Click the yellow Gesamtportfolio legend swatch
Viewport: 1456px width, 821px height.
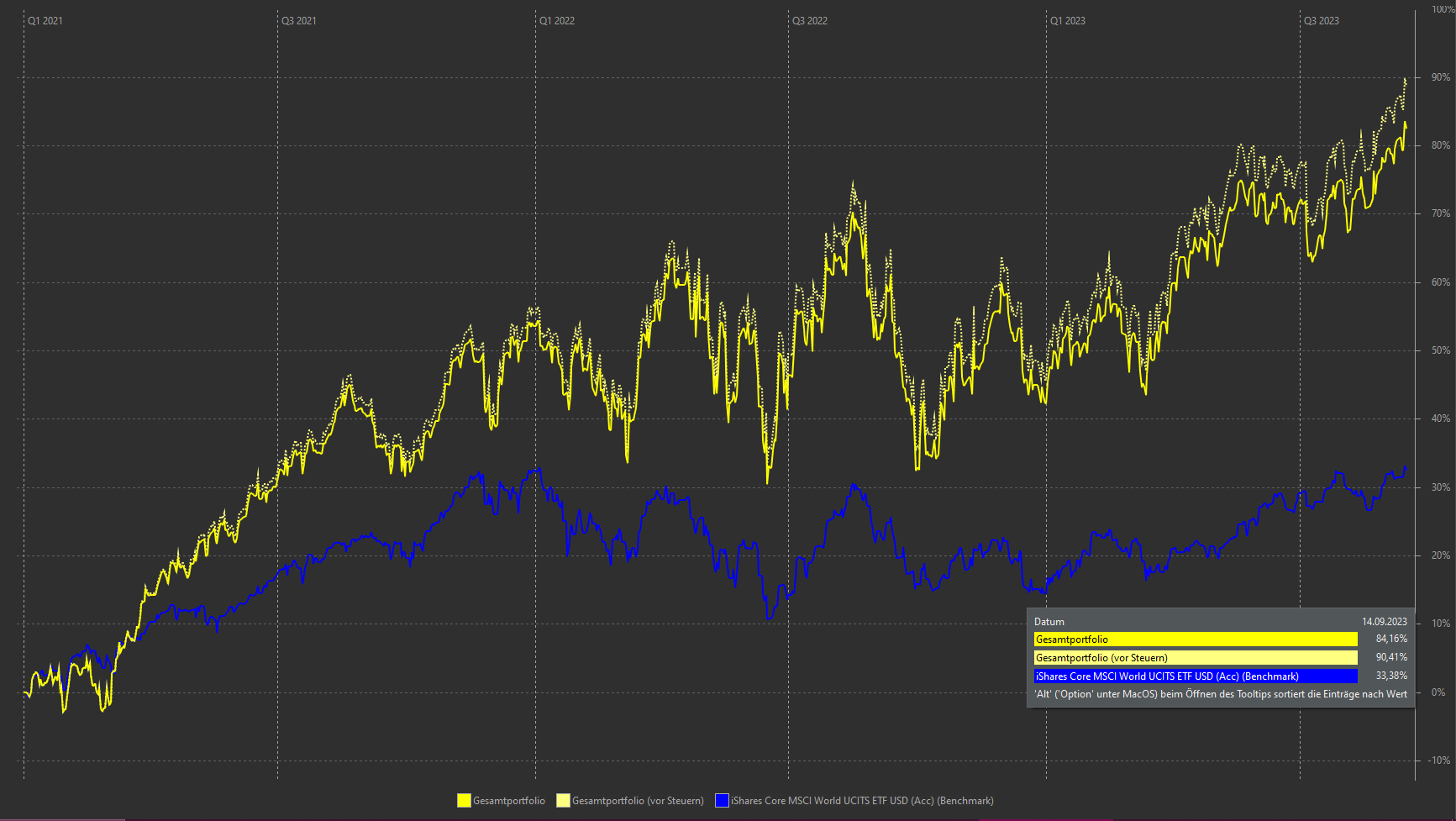click(464, 801)
